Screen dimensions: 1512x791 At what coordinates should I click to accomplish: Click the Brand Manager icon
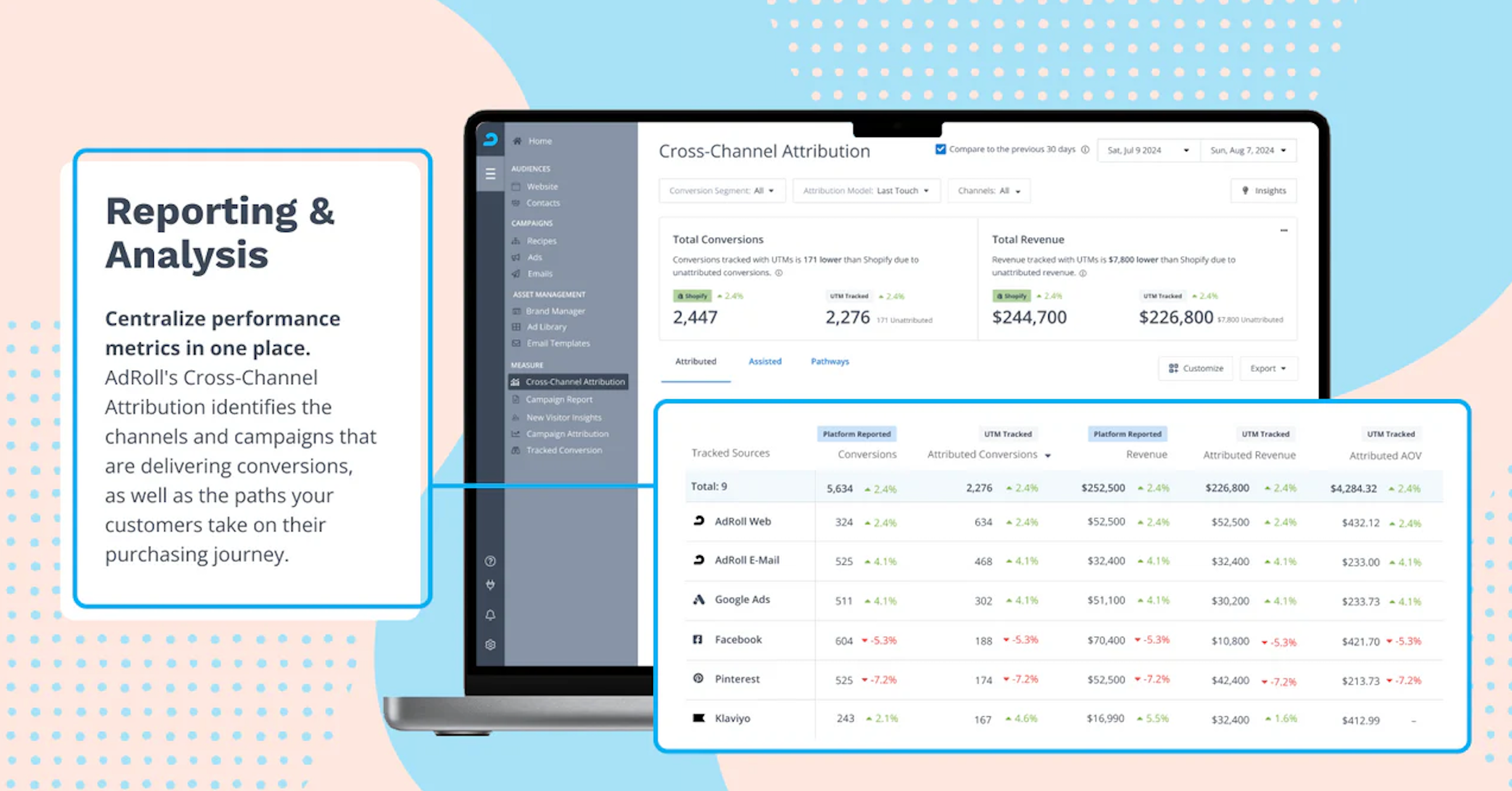pyautogui.click(x=516, y=311)
